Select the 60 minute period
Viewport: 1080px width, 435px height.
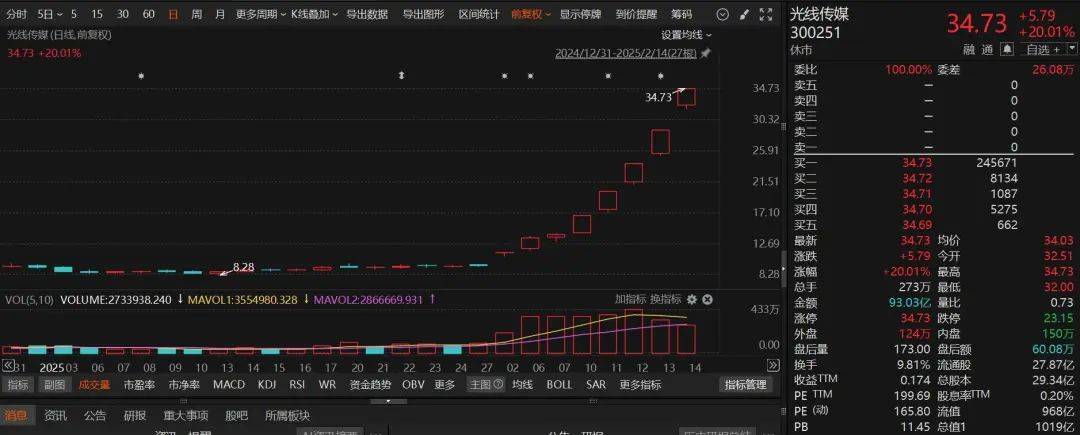pyautogui.click(x=148, y=14)
